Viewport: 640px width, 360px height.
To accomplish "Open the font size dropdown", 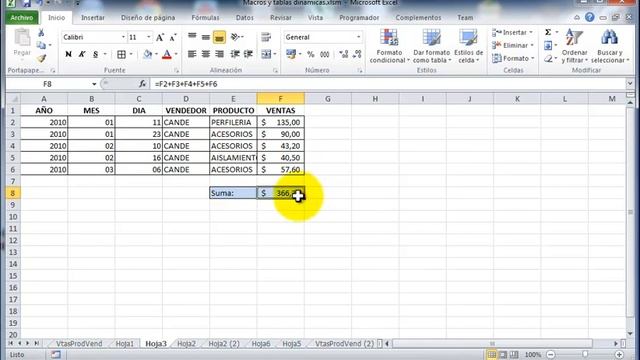I will click(149, 37).
